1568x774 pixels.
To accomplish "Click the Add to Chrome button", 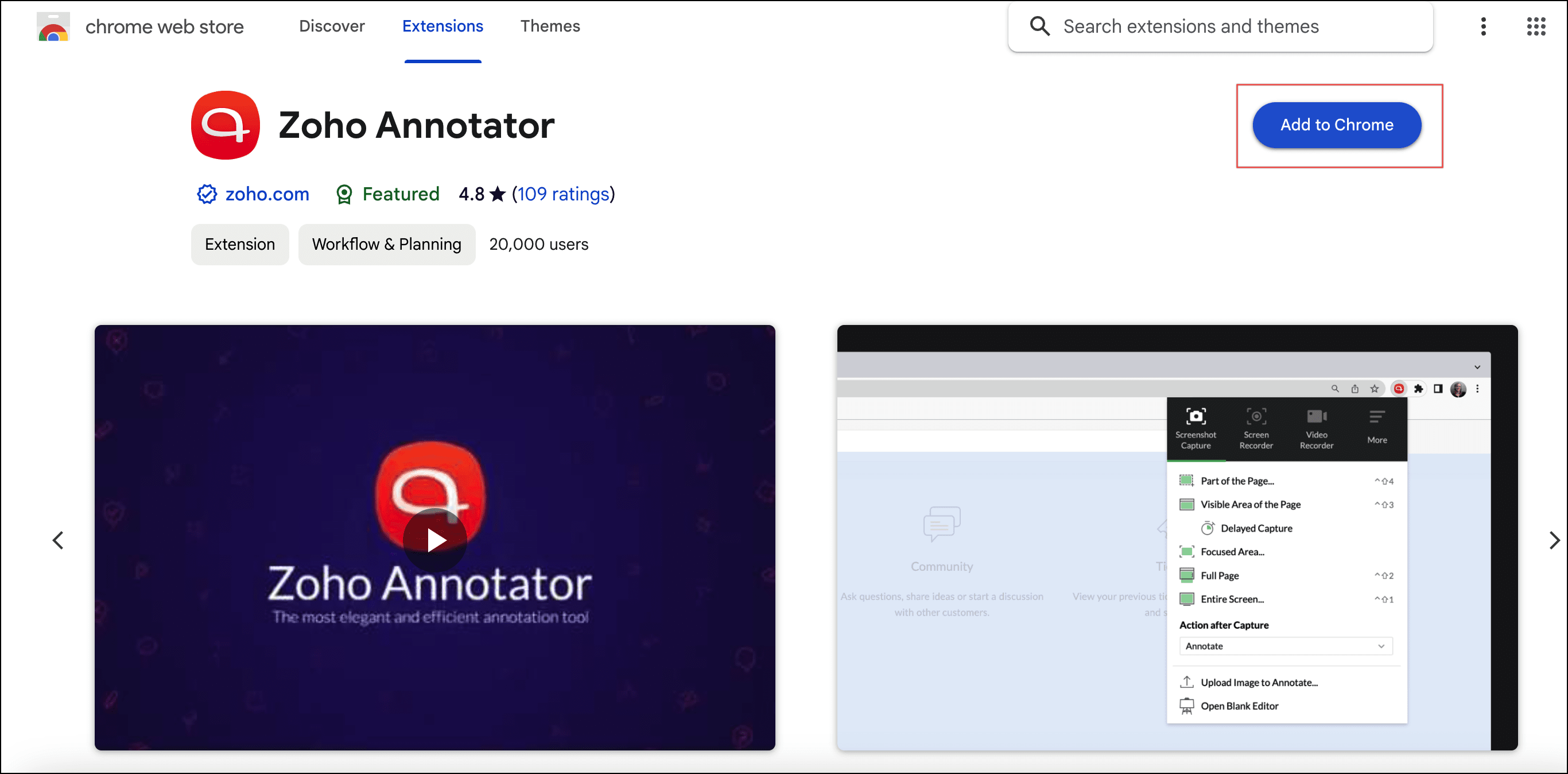I will [x=1336, y=125].
